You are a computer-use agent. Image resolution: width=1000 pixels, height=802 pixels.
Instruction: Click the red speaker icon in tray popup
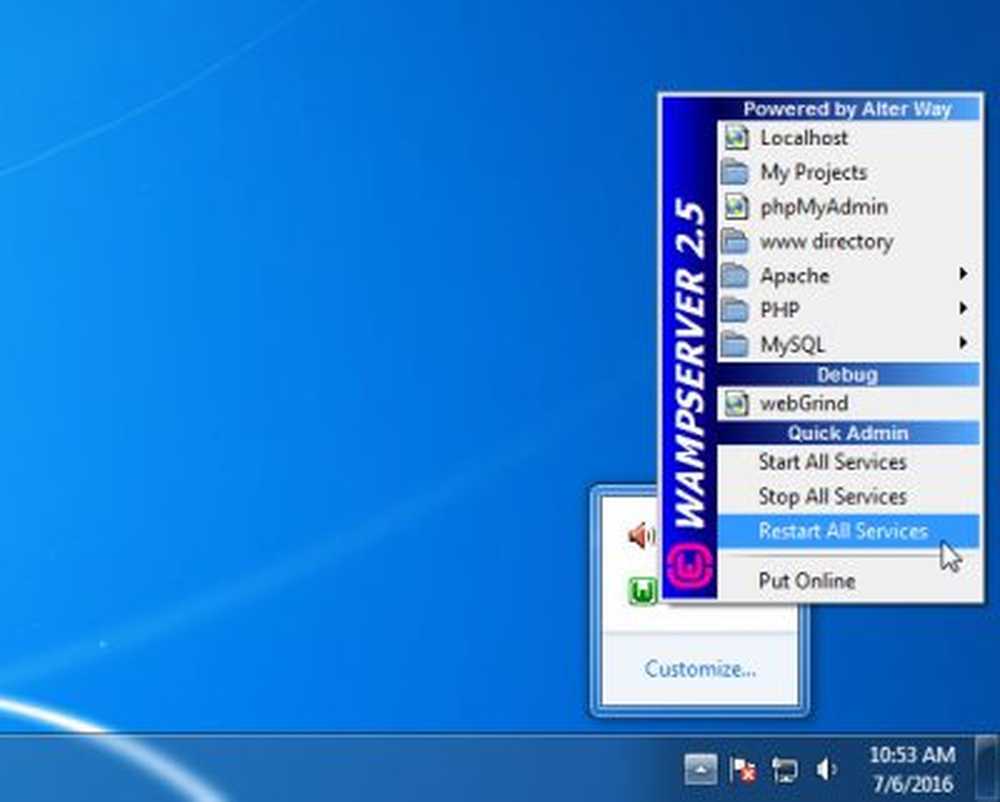coord(642,536)
